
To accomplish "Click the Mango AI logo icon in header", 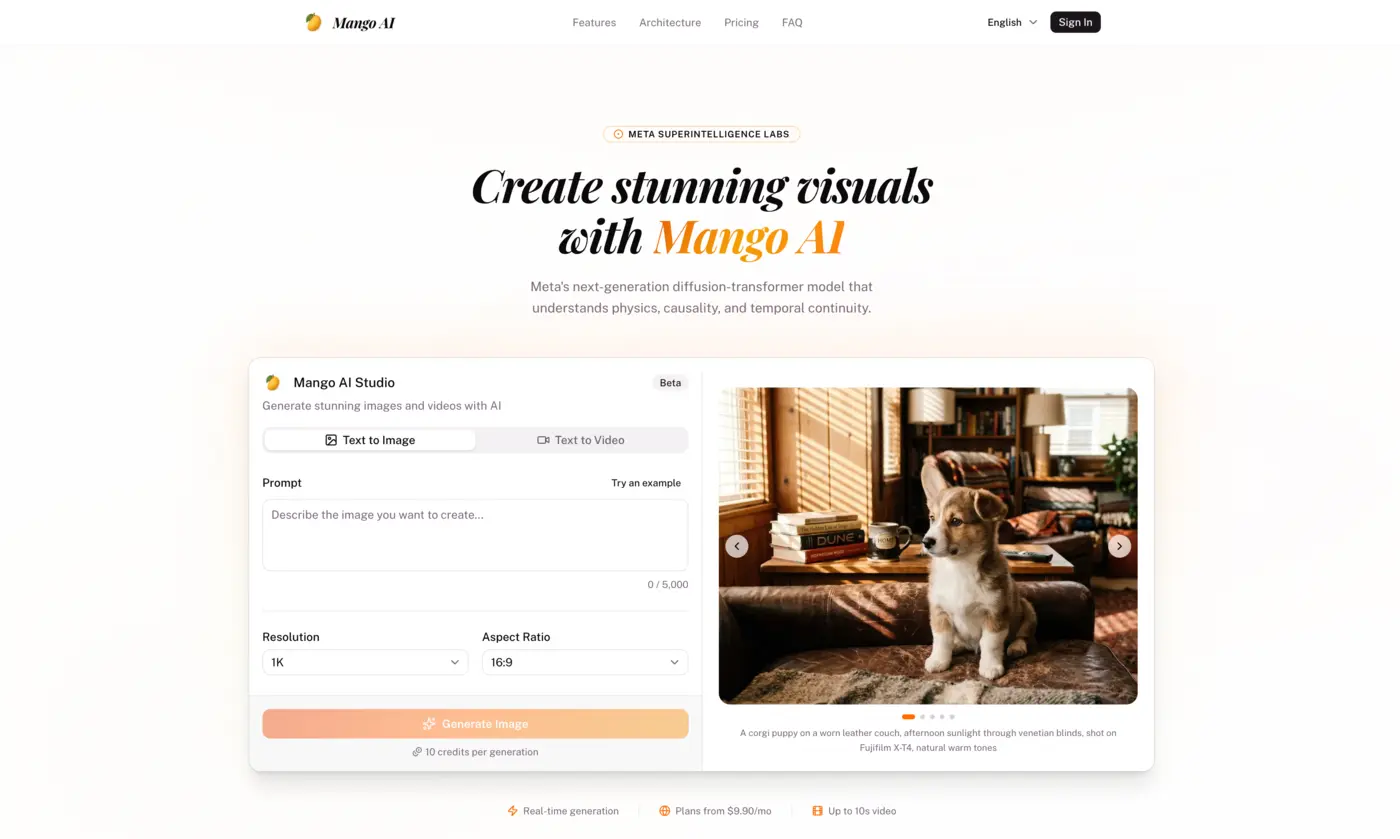I will 314,22.
